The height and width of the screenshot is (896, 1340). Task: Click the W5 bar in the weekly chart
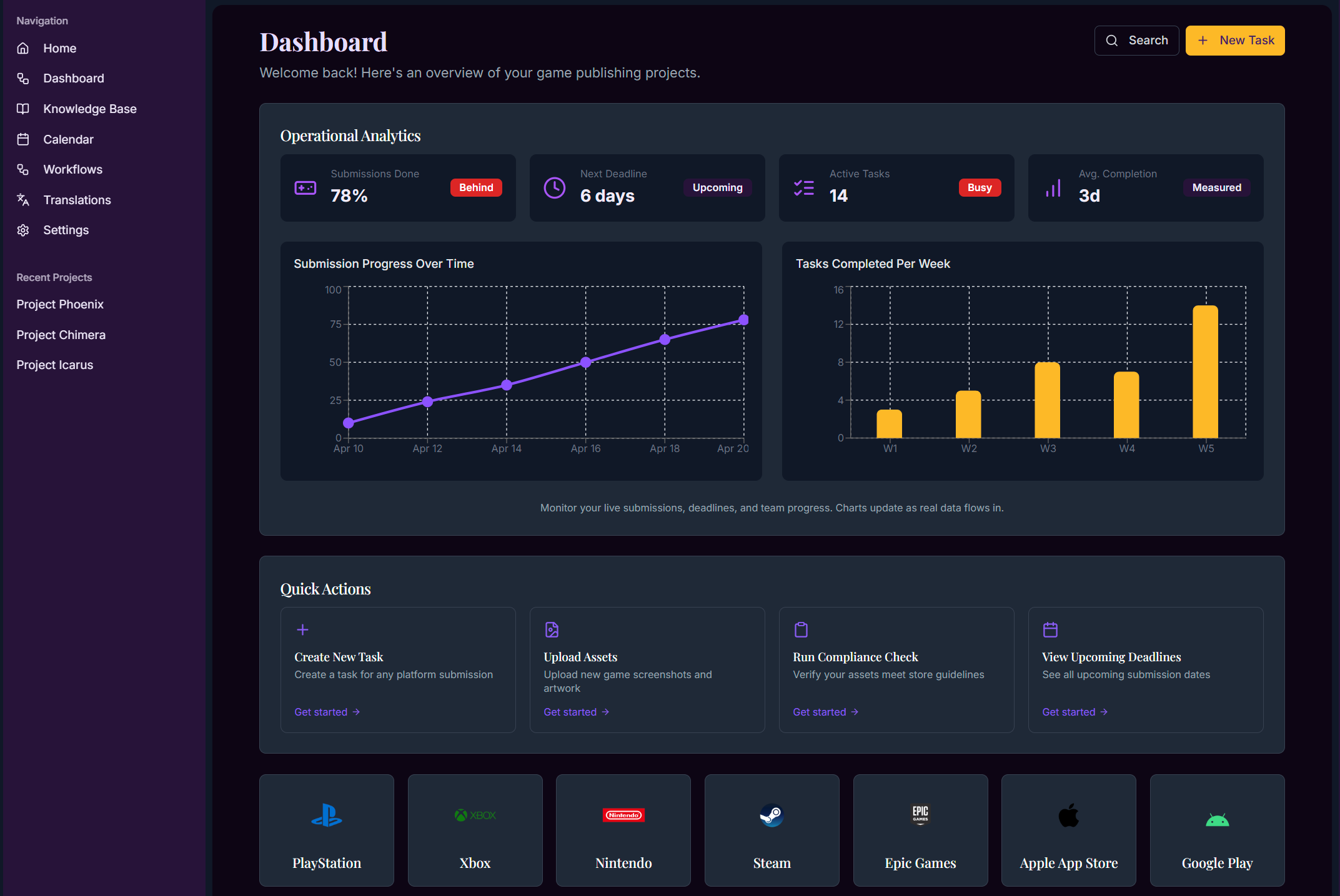coord(1205,372)
